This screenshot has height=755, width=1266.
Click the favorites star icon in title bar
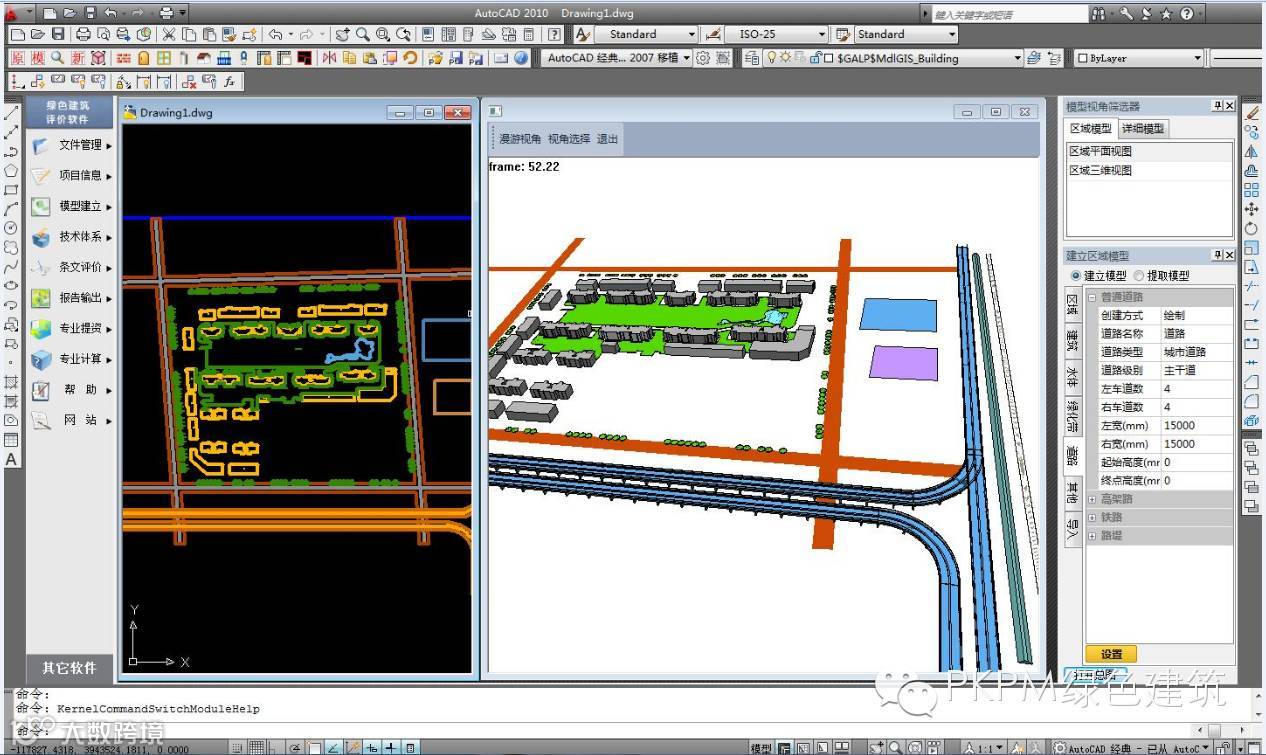click(1166, 14)
